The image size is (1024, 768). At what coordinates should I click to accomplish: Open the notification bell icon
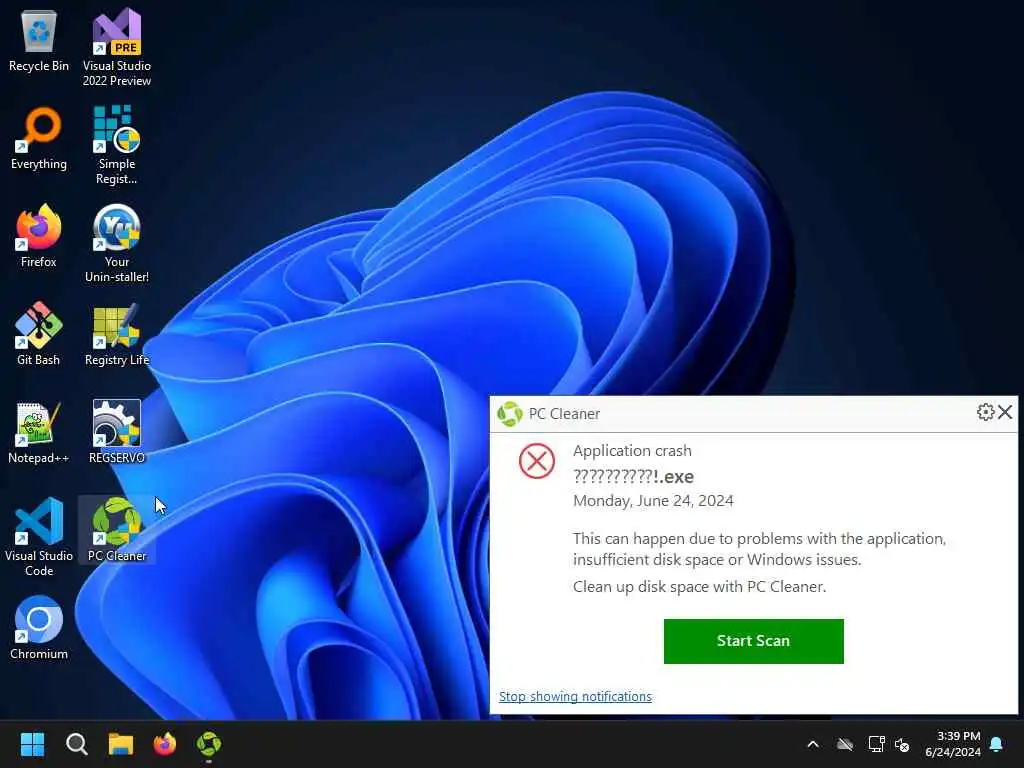tap(997, 744)
